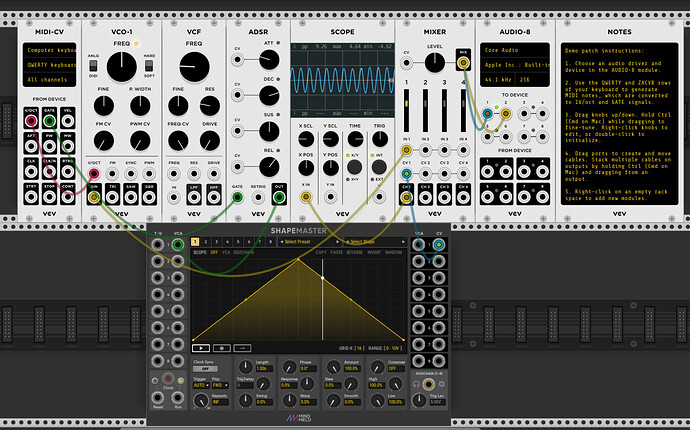Click the ADSR GATE input jack

(x=237, y=197)
